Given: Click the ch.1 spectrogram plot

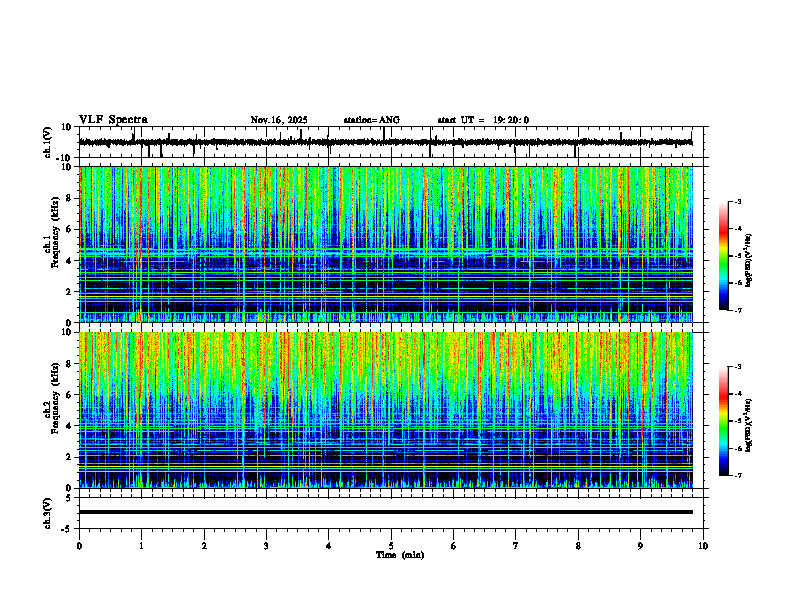Looking at the screenshot, I should 386,244.
